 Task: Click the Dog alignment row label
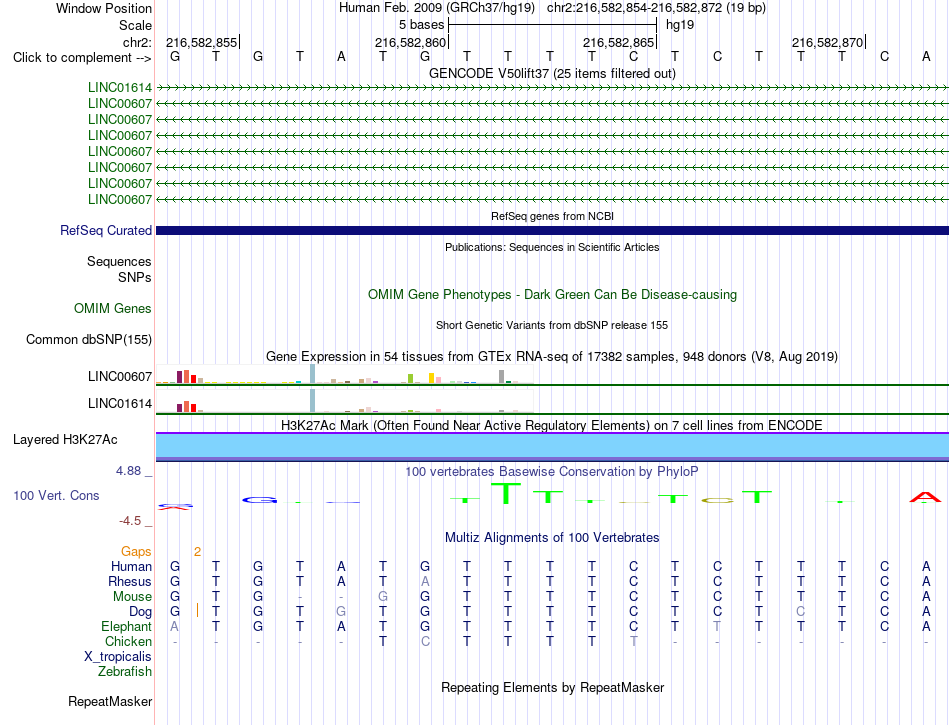tap(140, 612)
